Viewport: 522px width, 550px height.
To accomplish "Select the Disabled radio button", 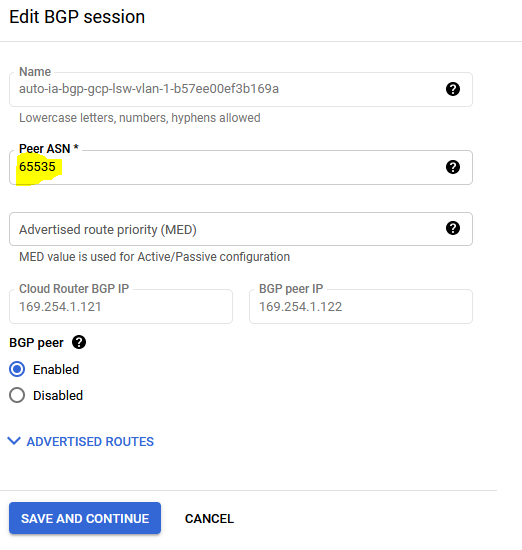I will [x=17, y=395].
